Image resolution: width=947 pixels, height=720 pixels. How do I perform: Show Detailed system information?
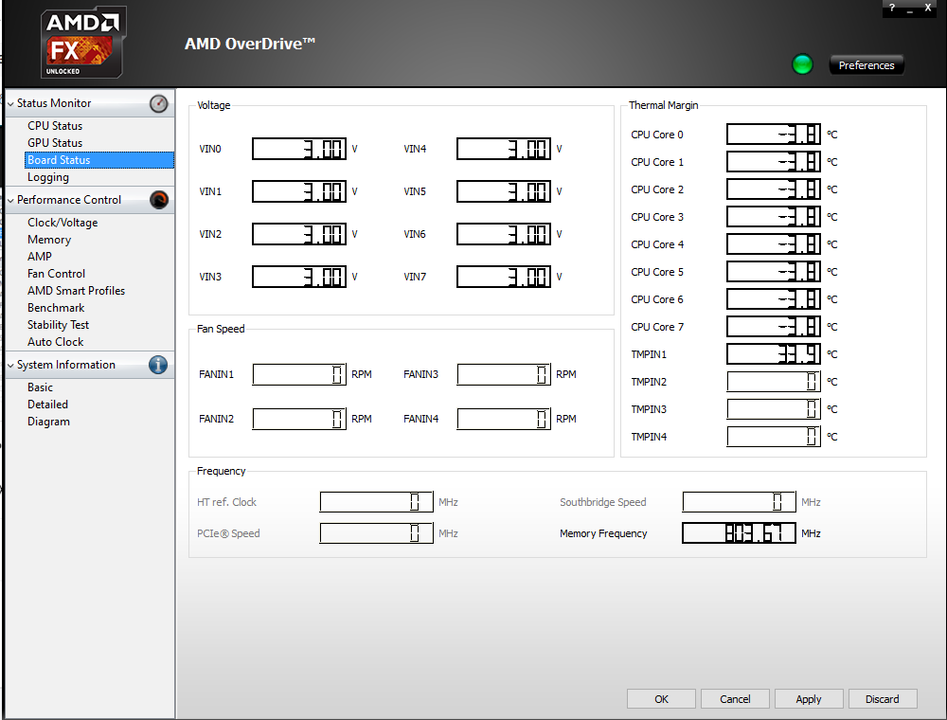pyautogui.click(x=48, y=404)
